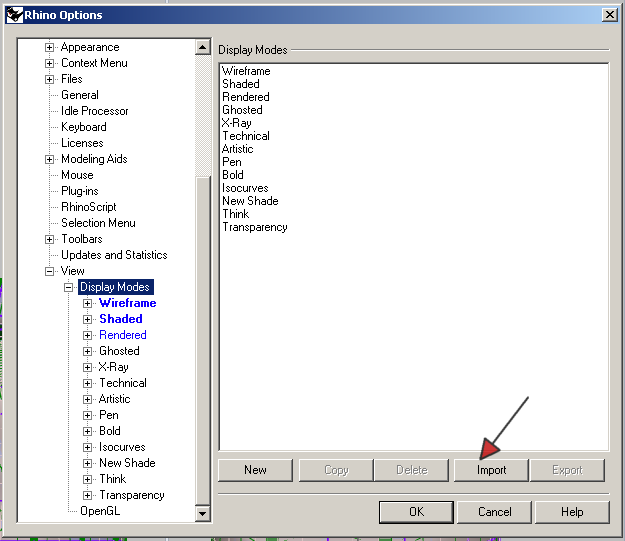Expand the Wireframe display mode node
The width and height of the screenshot is (625, 541).
pos(87,303)
